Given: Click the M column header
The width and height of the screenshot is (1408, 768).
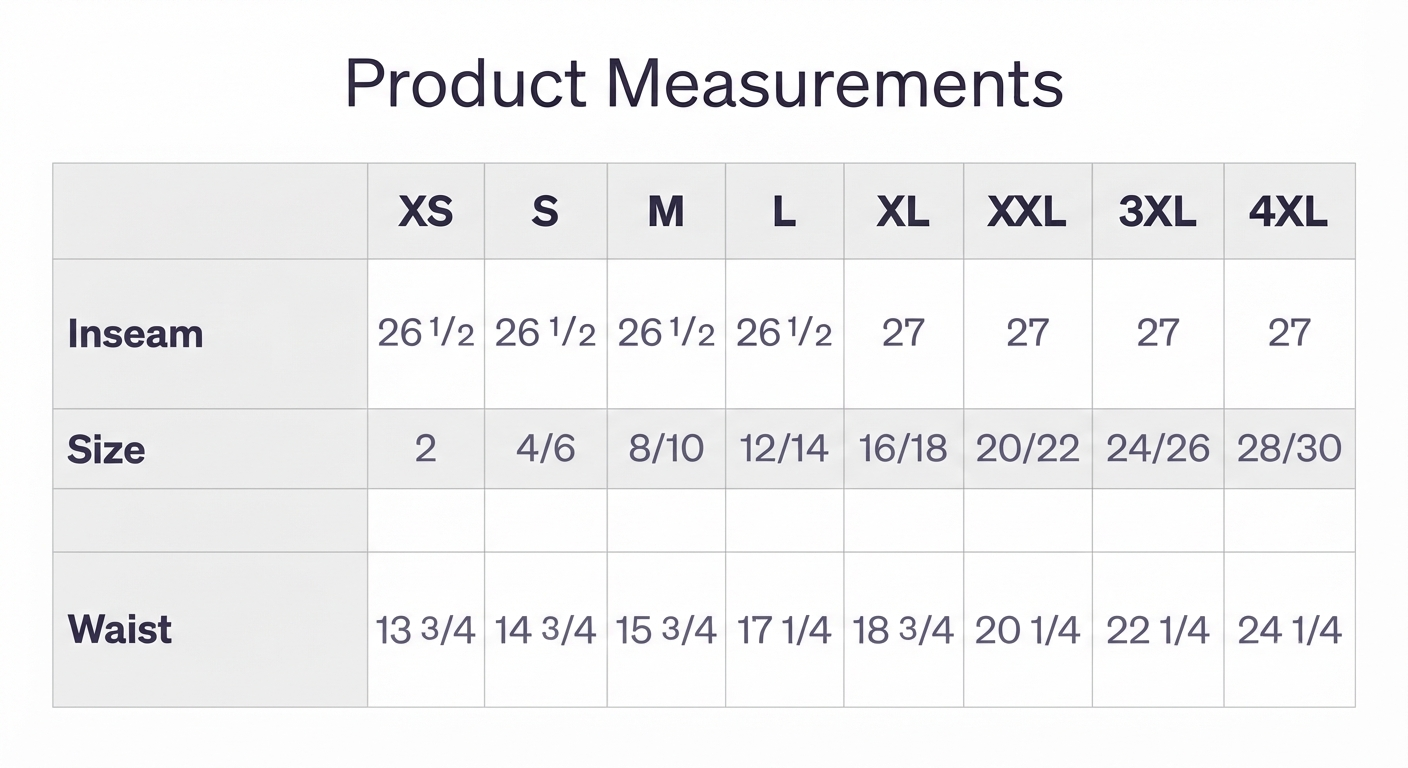Looking at the screenshot, I should click(x=666, y=212).
